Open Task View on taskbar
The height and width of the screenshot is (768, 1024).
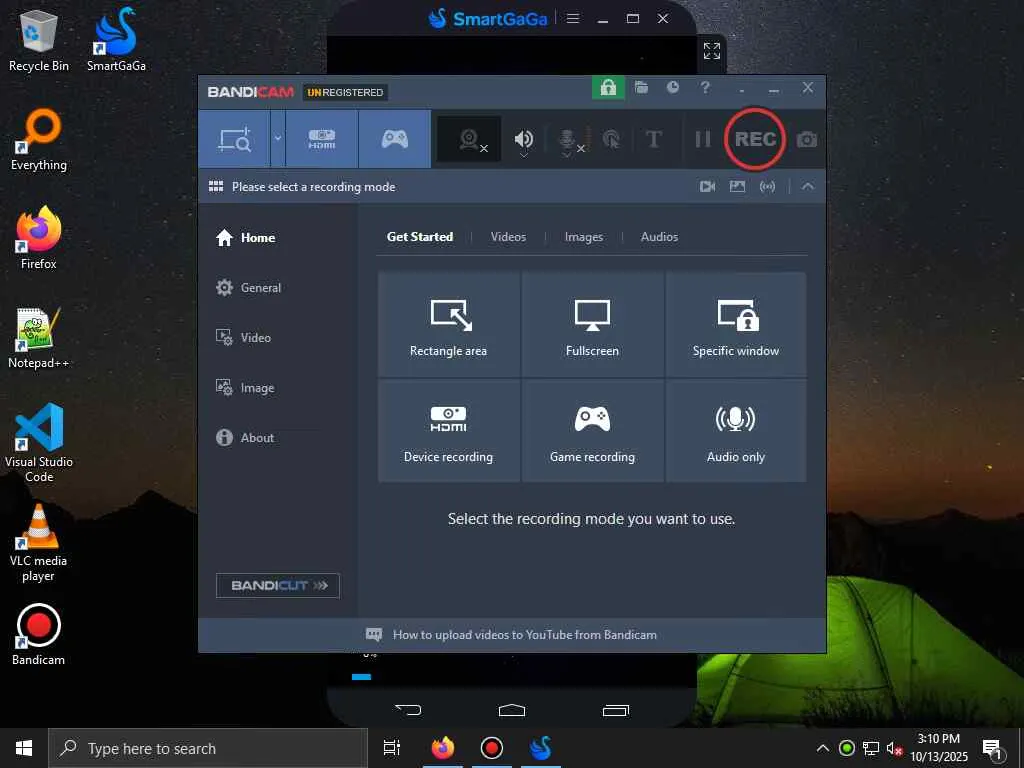[x=392, y=748]
